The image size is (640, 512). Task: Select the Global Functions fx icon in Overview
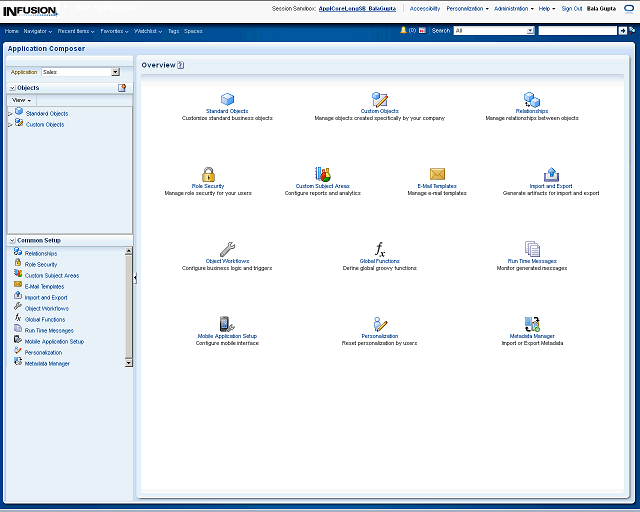click(x=380, y=249)
